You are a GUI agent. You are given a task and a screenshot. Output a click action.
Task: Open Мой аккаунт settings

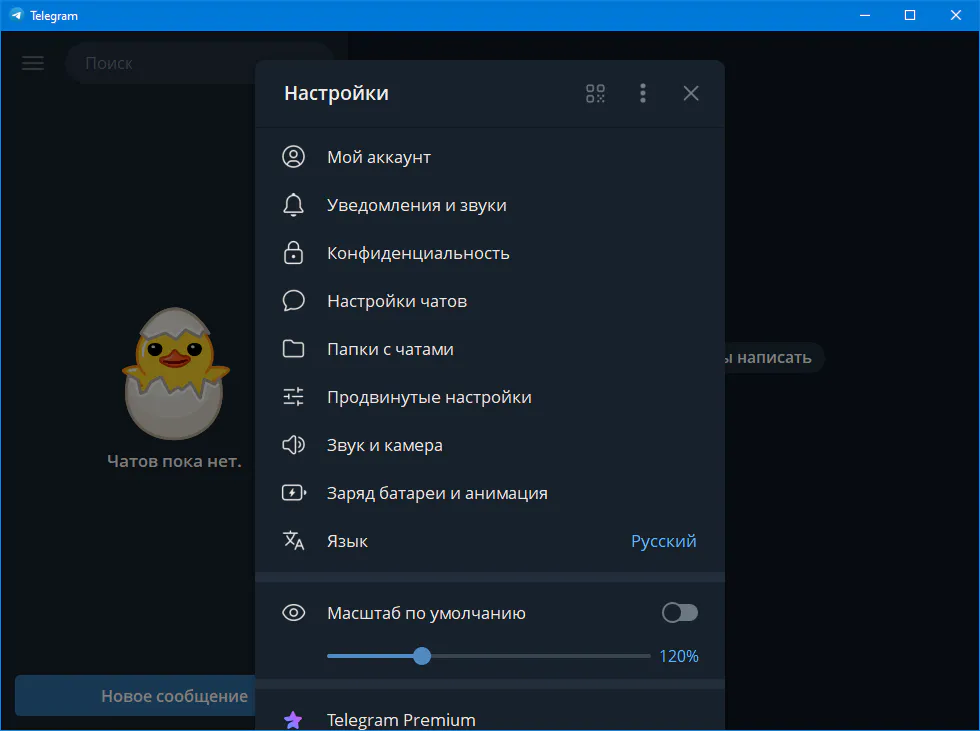490,157
